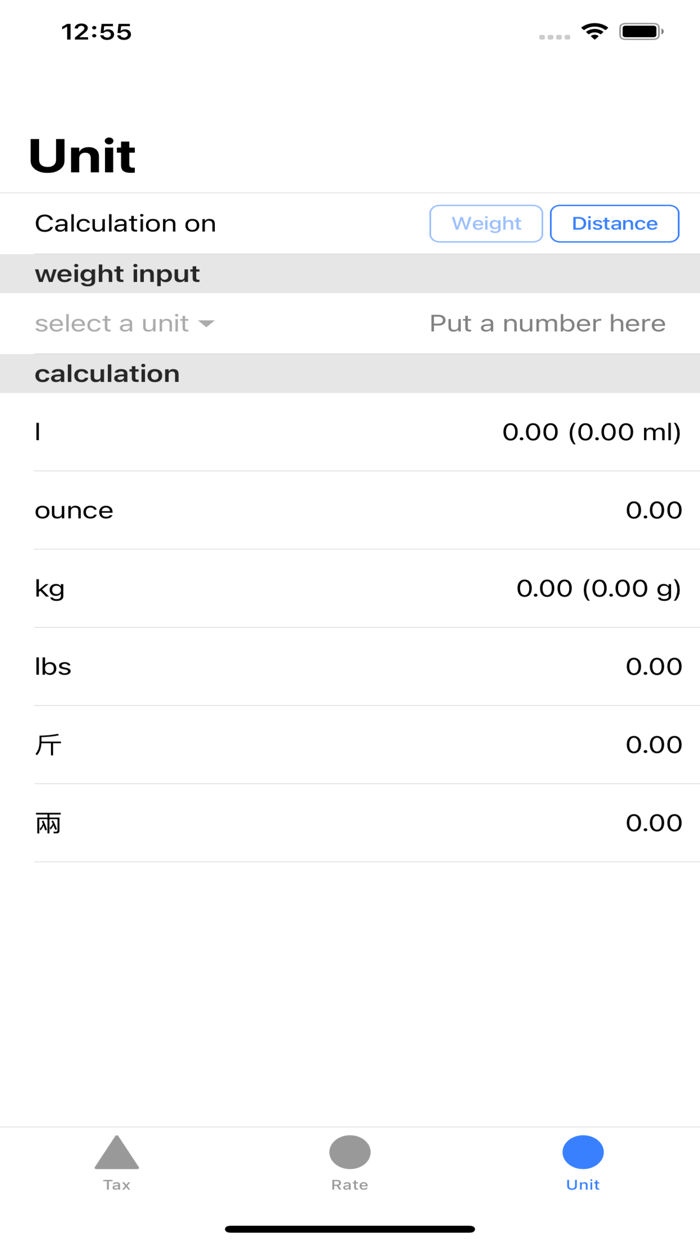
Task: Switch calculation to Weight
Action: 486,224
